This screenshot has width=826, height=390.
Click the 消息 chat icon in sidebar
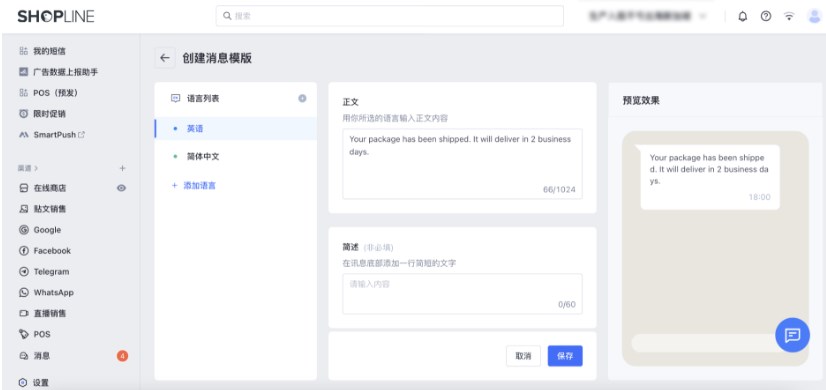click(23, 356)
